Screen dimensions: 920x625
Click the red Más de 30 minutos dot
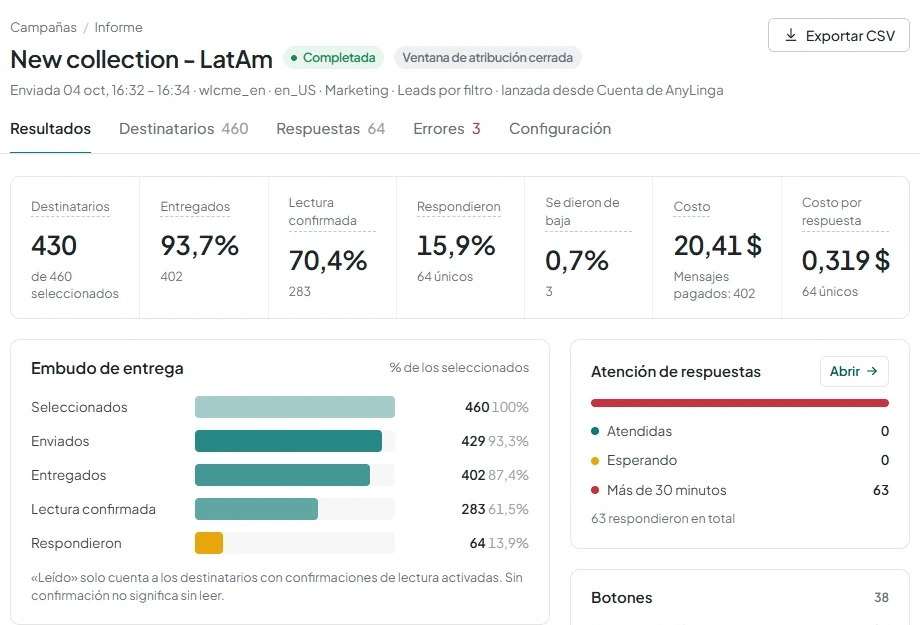pos(595,490)
